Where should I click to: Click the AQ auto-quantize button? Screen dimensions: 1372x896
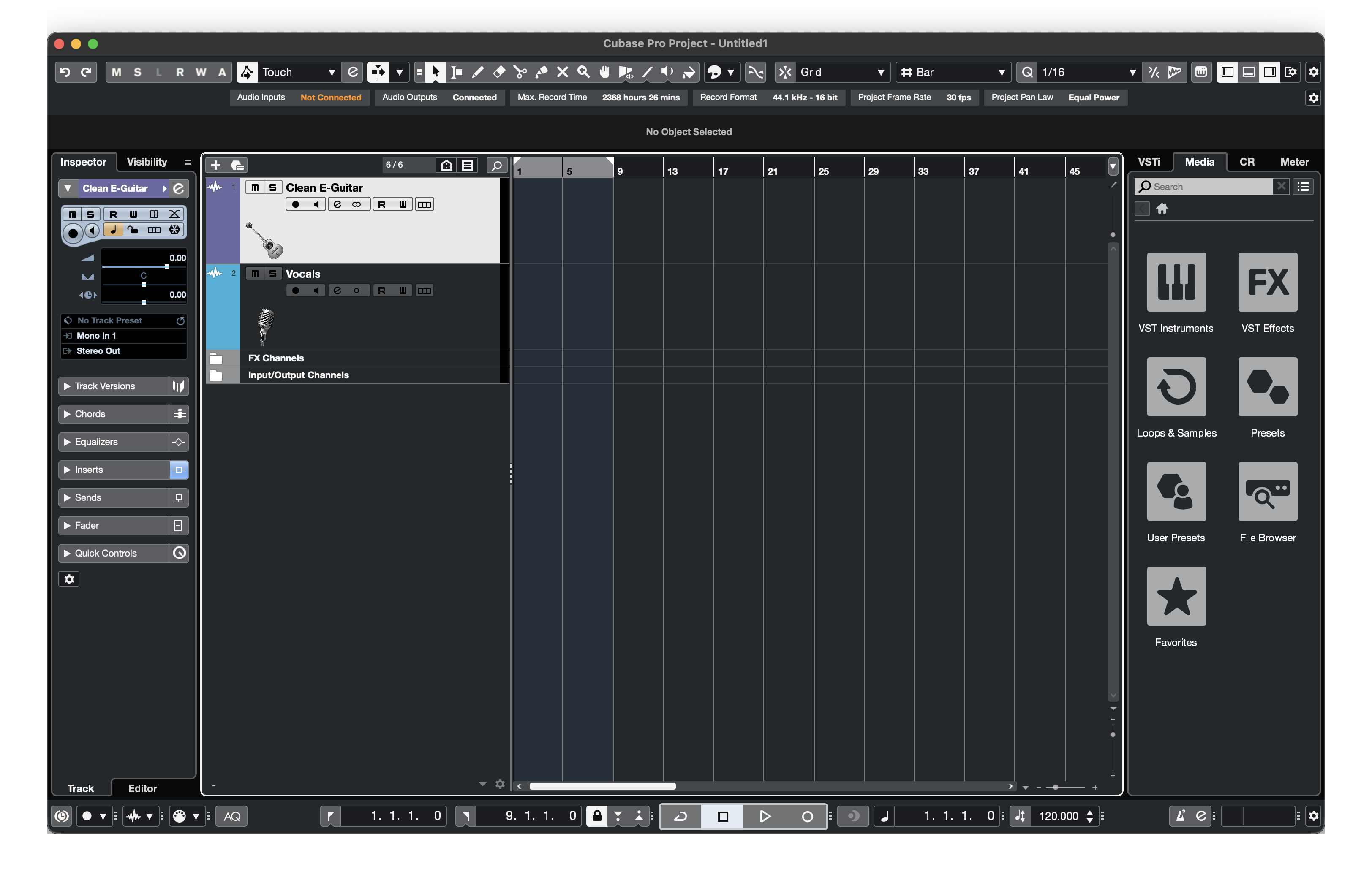point(232,817)
